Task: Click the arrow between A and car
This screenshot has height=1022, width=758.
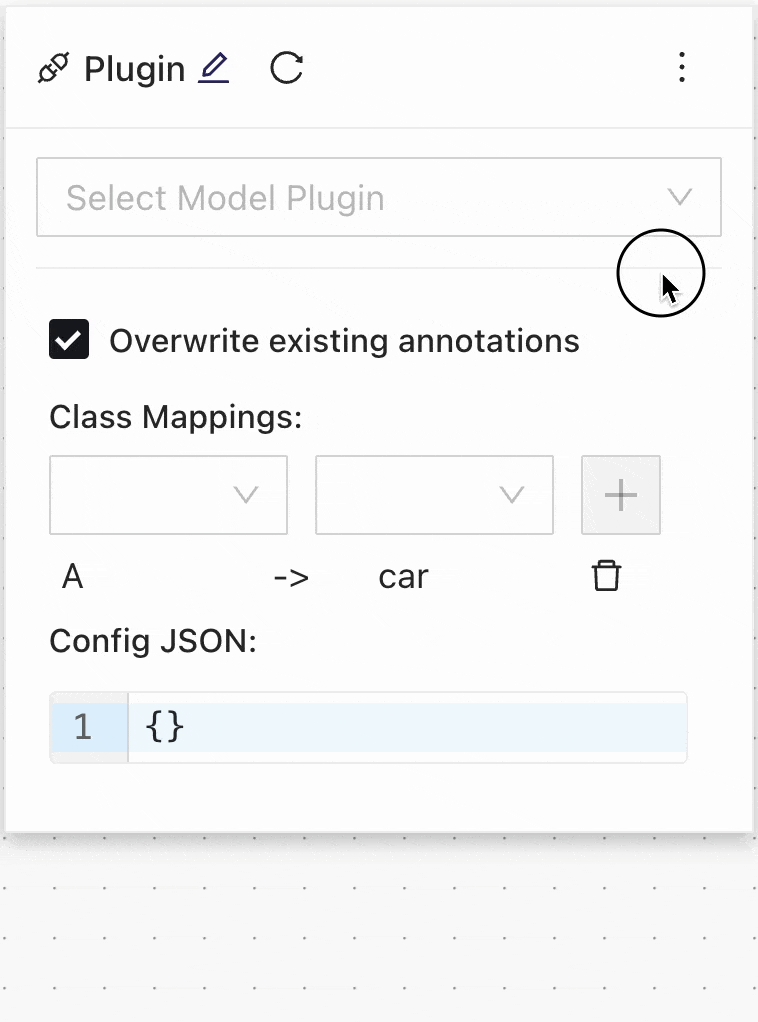Action: click(291, 577)
